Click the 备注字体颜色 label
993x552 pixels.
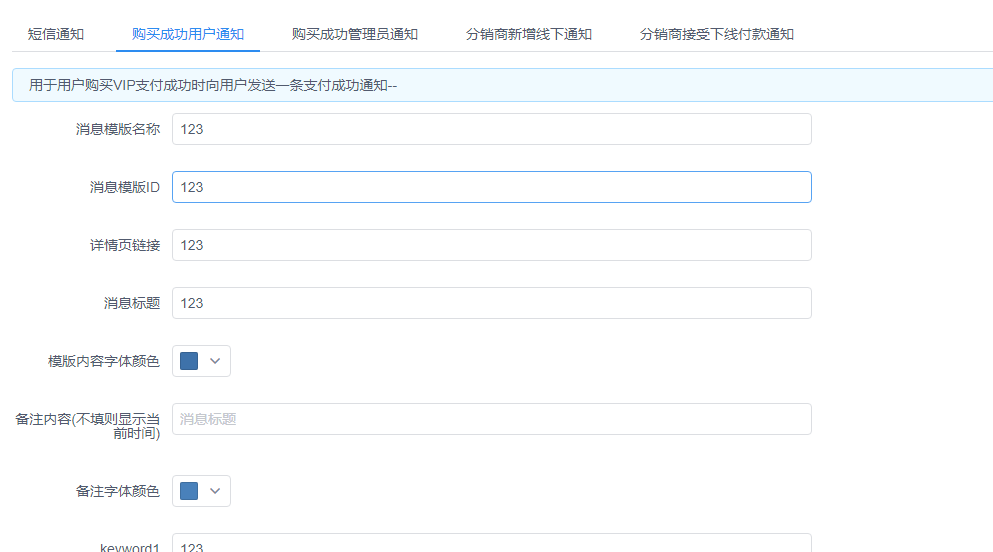click(118, 491)
